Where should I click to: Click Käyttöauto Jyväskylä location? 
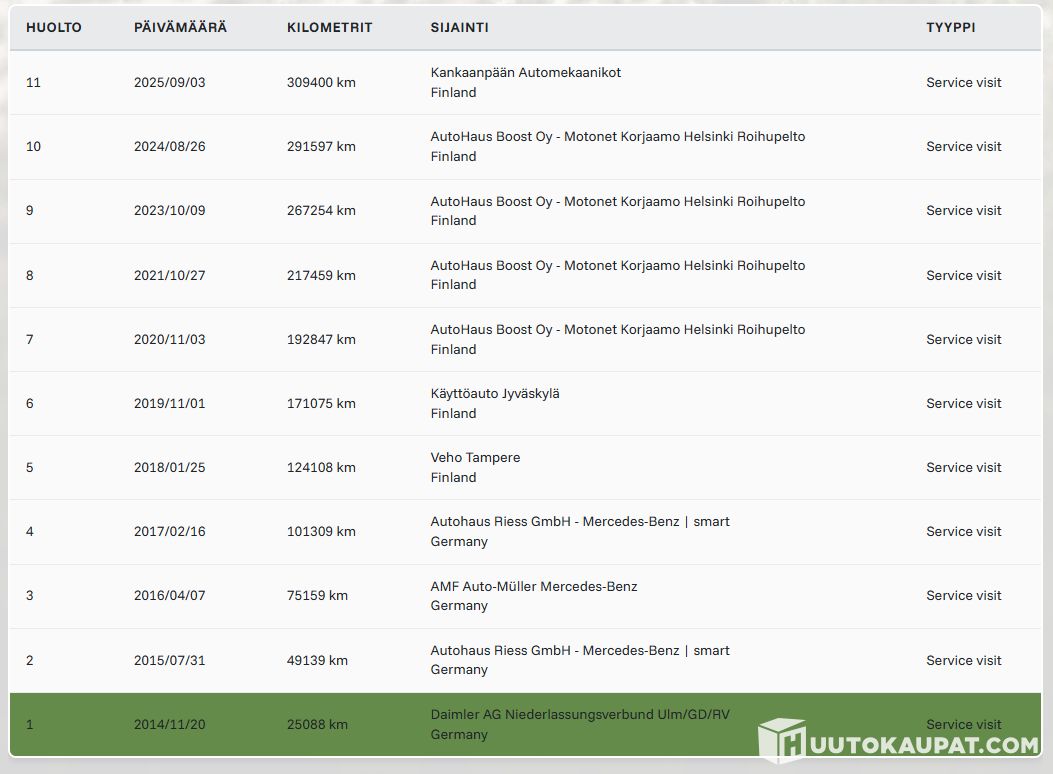tap(495, 394)
